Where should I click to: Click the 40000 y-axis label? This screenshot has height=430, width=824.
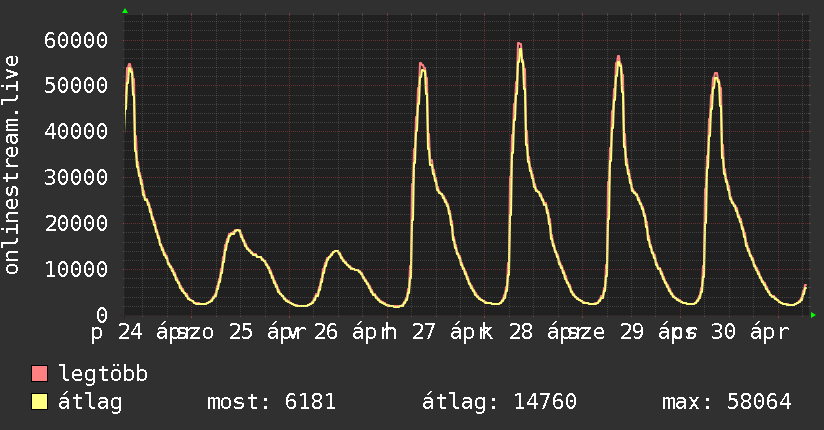(76, 131)
